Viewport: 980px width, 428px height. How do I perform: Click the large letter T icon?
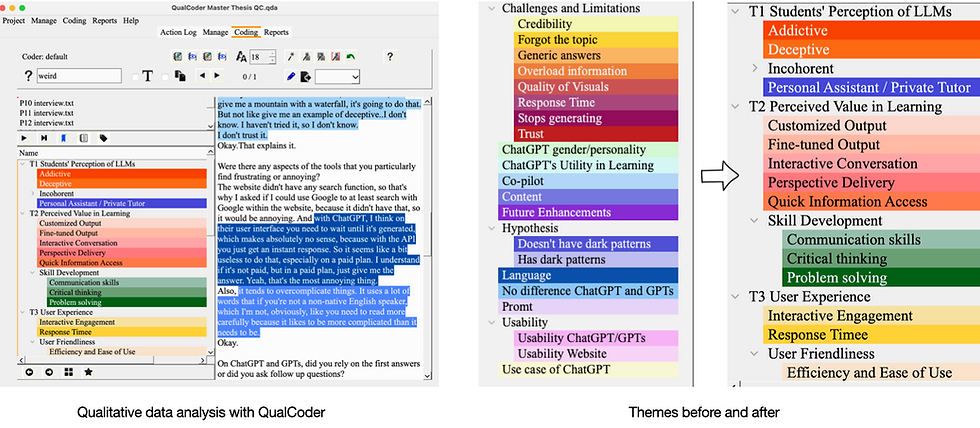pos(148,76)
